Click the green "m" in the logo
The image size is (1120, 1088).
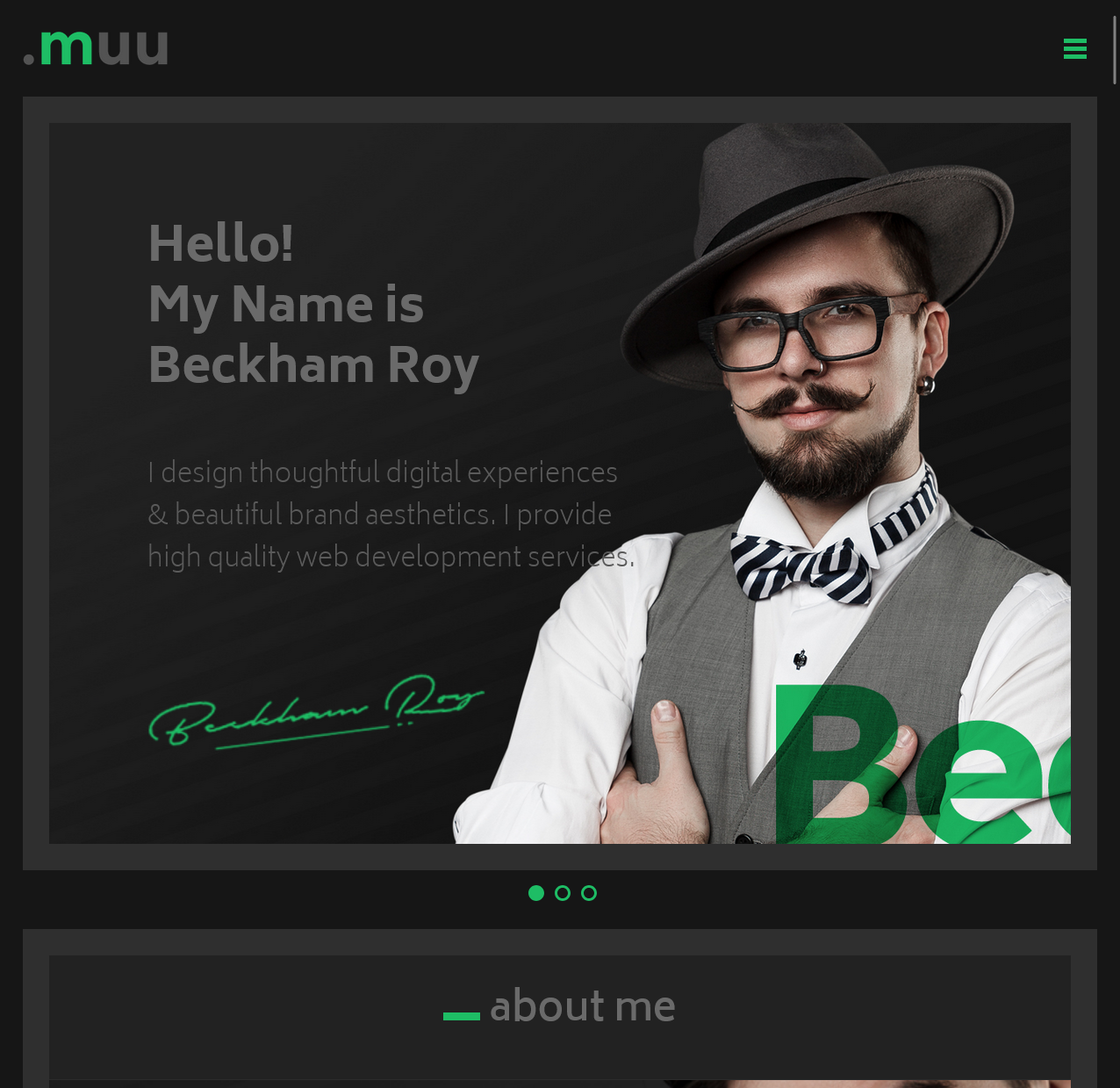tap(66, 49)
